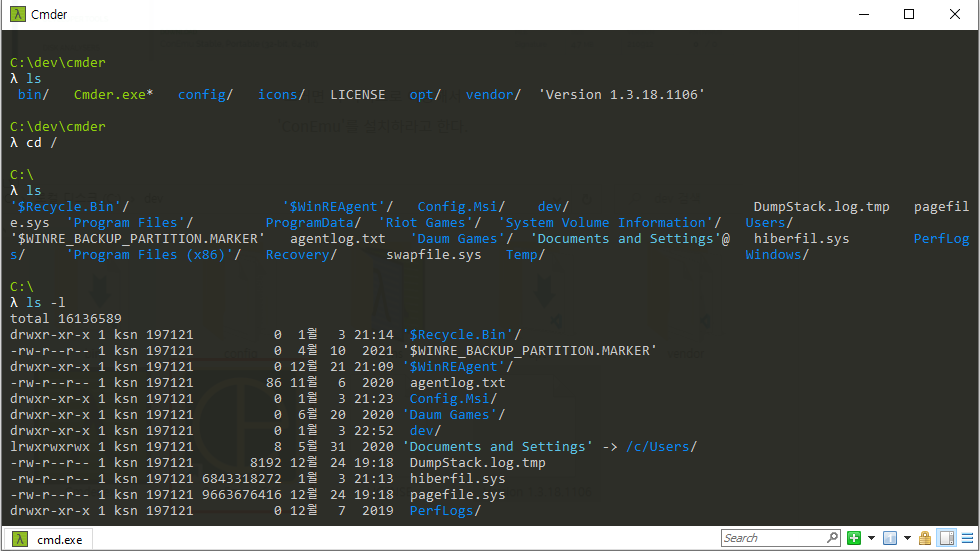Click agentlog.txt in the ls -l listing
The height and width of the screenshot is (551, 980).
pyautogui.click(x=458, y=382)
